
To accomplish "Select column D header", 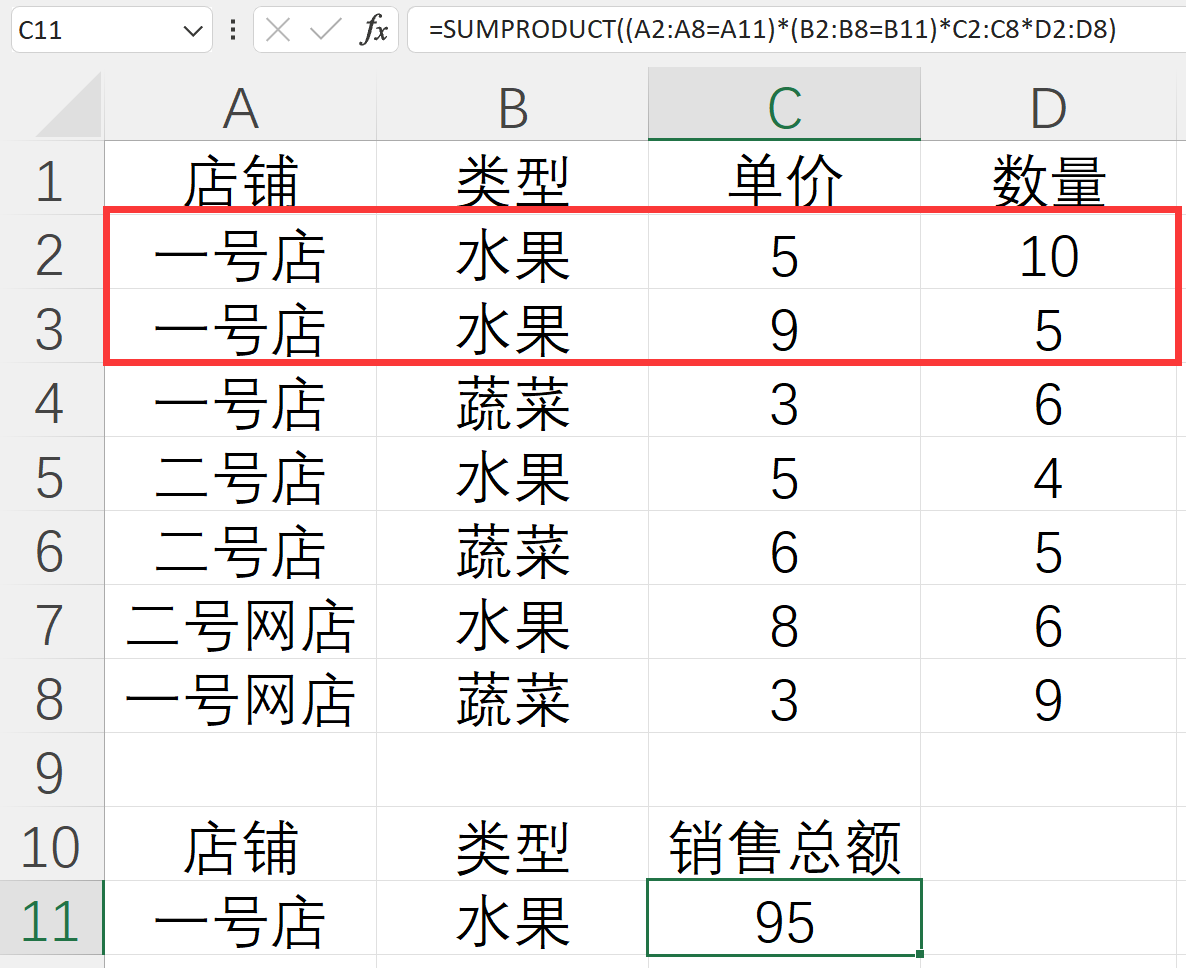I will 1048,108.
